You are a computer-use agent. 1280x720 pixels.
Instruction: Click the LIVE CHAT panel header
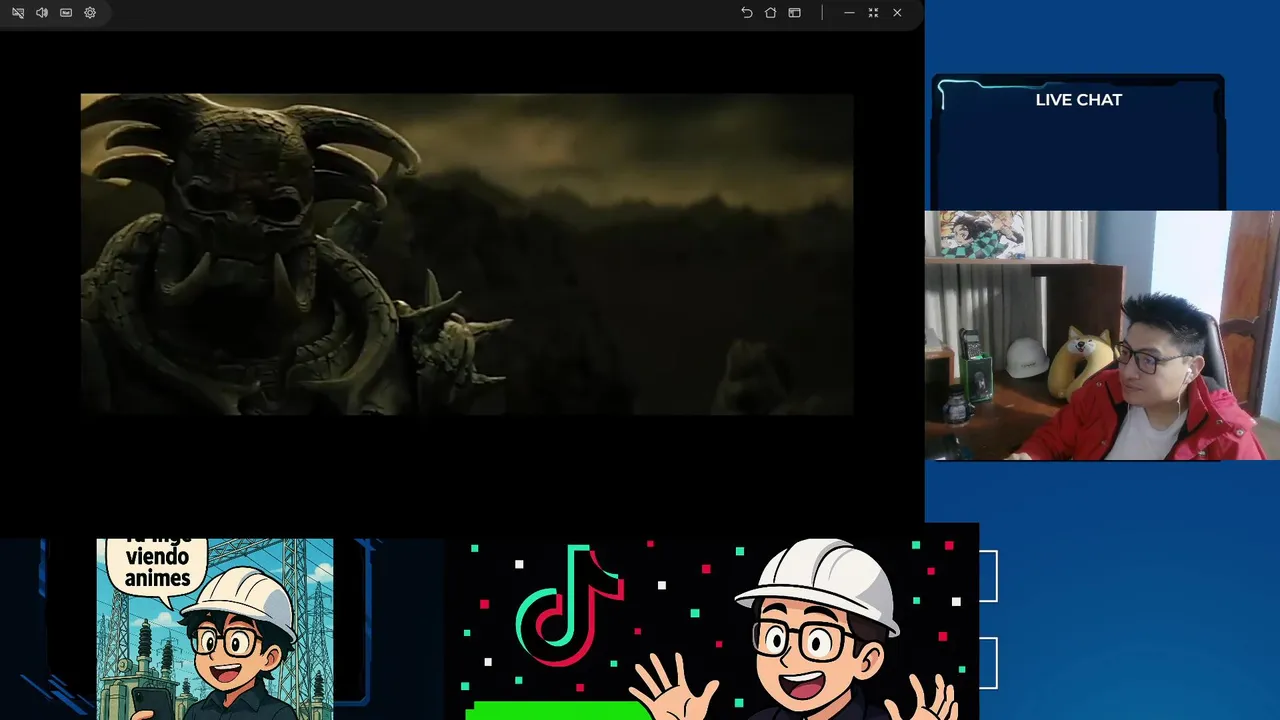pyautogui.click(x=1078, y=100)
